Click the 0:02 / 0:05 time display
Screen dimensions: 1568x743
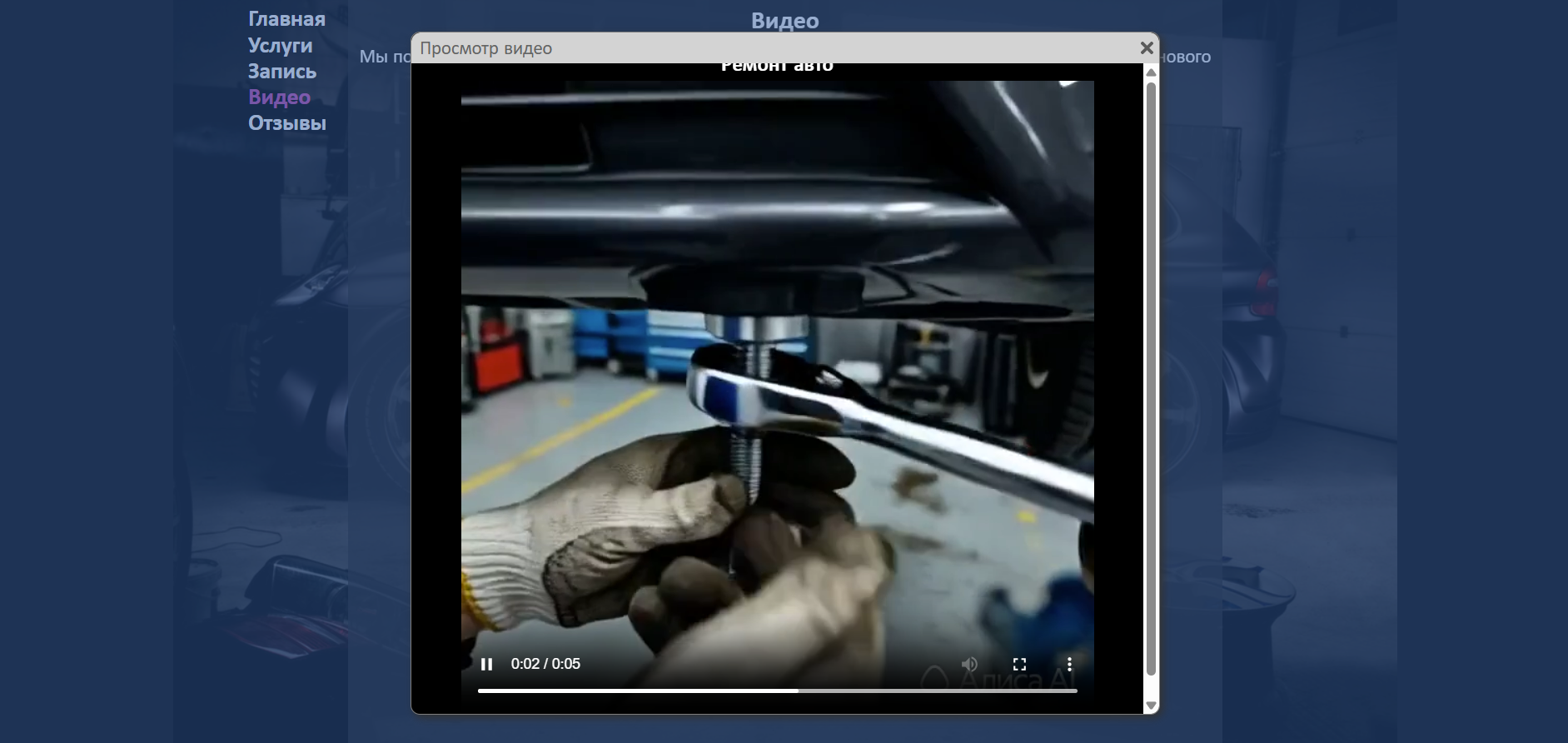pyautogui.click(x=545, y=664)
